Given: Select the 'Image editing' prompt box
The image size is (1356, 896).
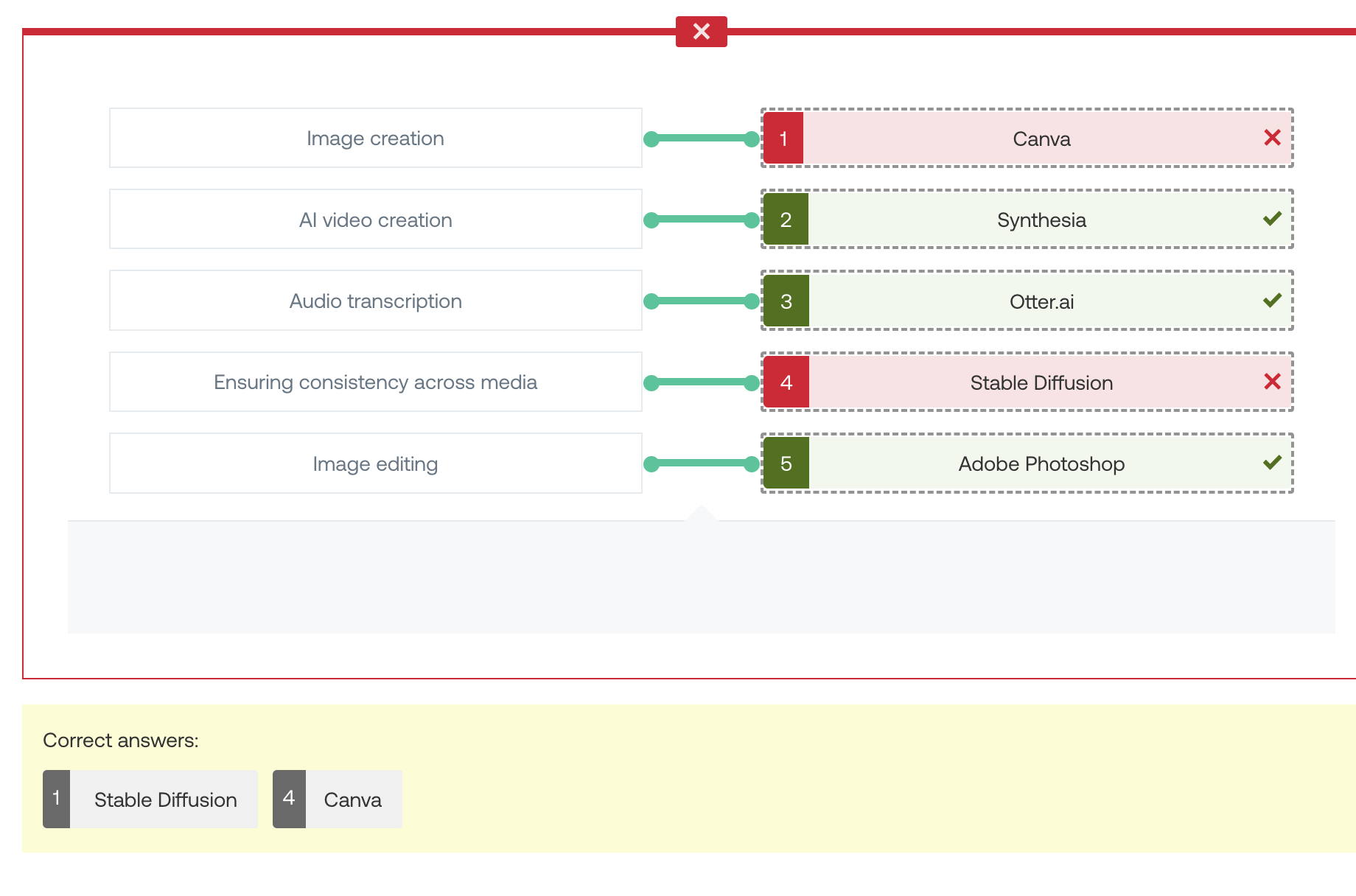Looking at the screenshot, I should click(376, 463).
